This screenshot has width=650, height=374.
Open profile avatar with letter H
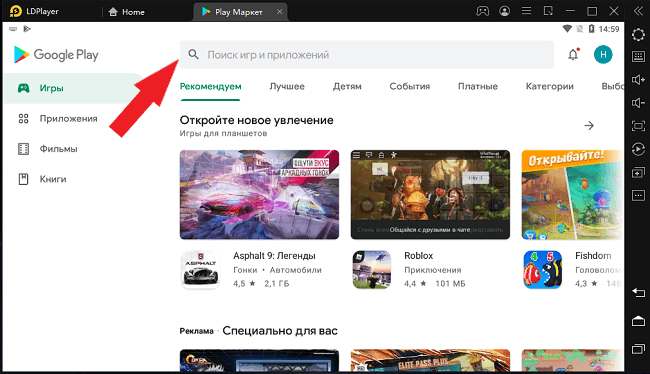(603, 54)
